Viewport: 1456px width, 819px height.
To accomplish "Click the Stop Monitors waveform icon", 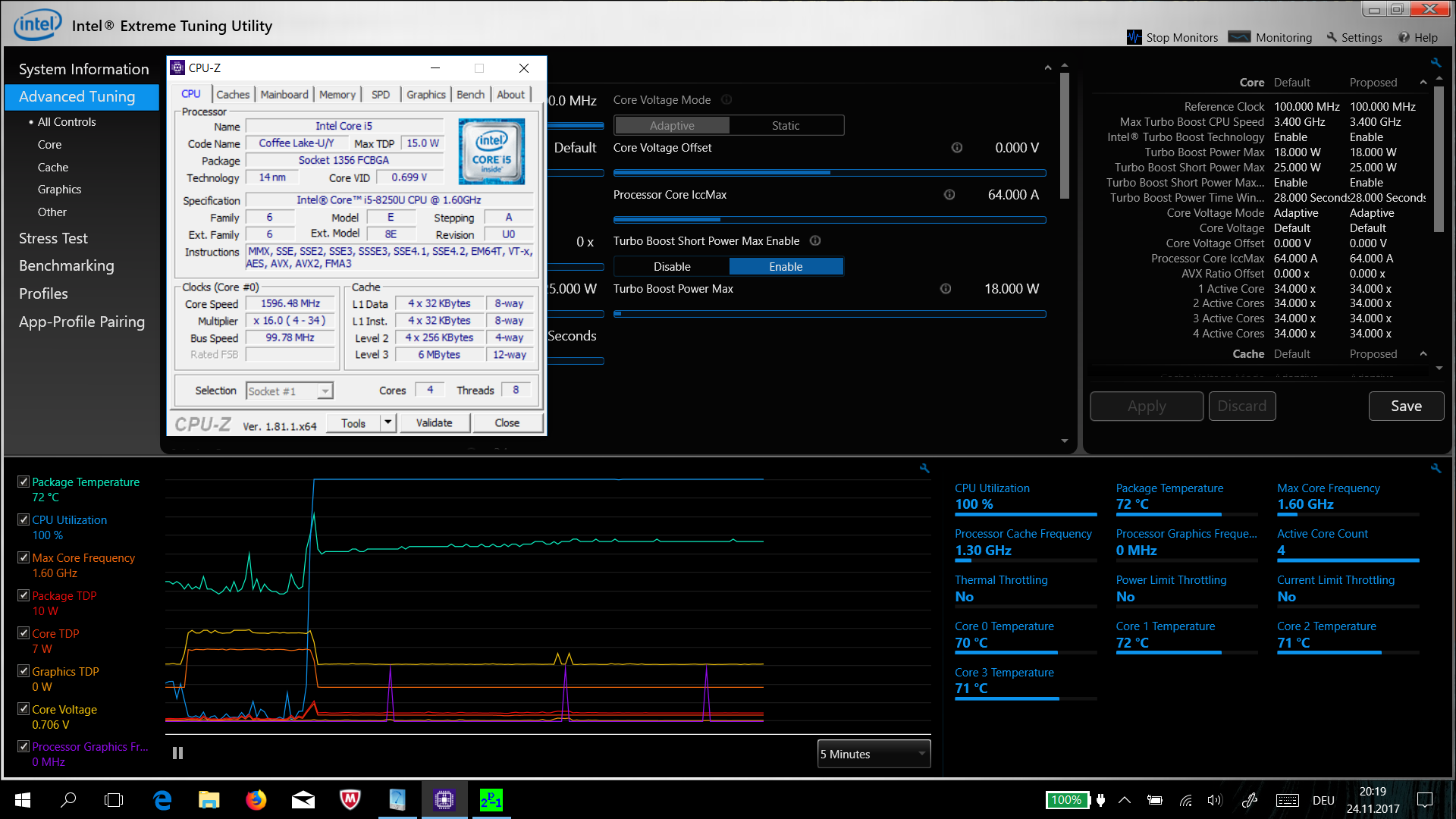I will (x=1134, y=37).
